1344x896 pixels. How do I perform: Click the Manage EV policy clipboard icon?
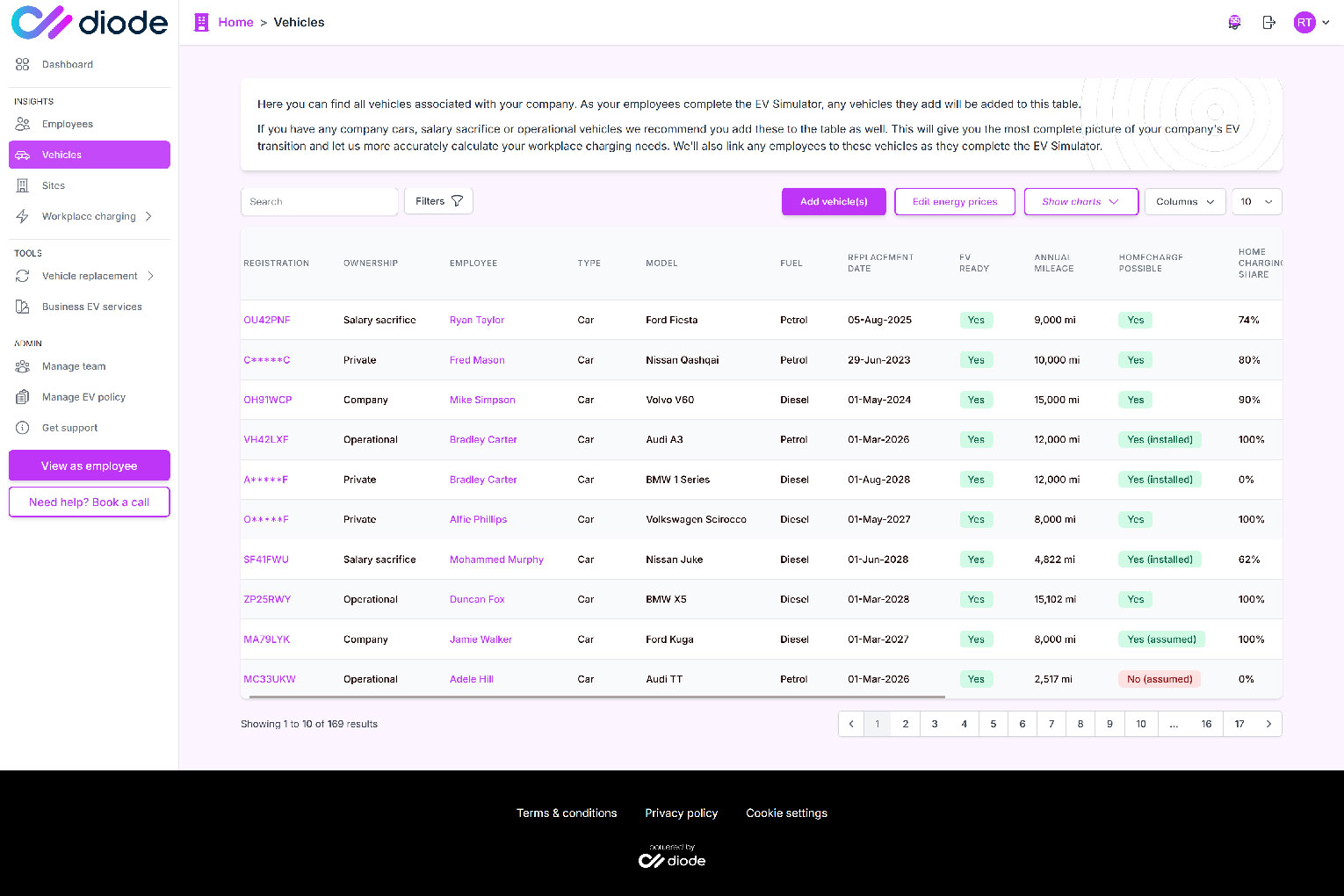[x=23, y=397]
